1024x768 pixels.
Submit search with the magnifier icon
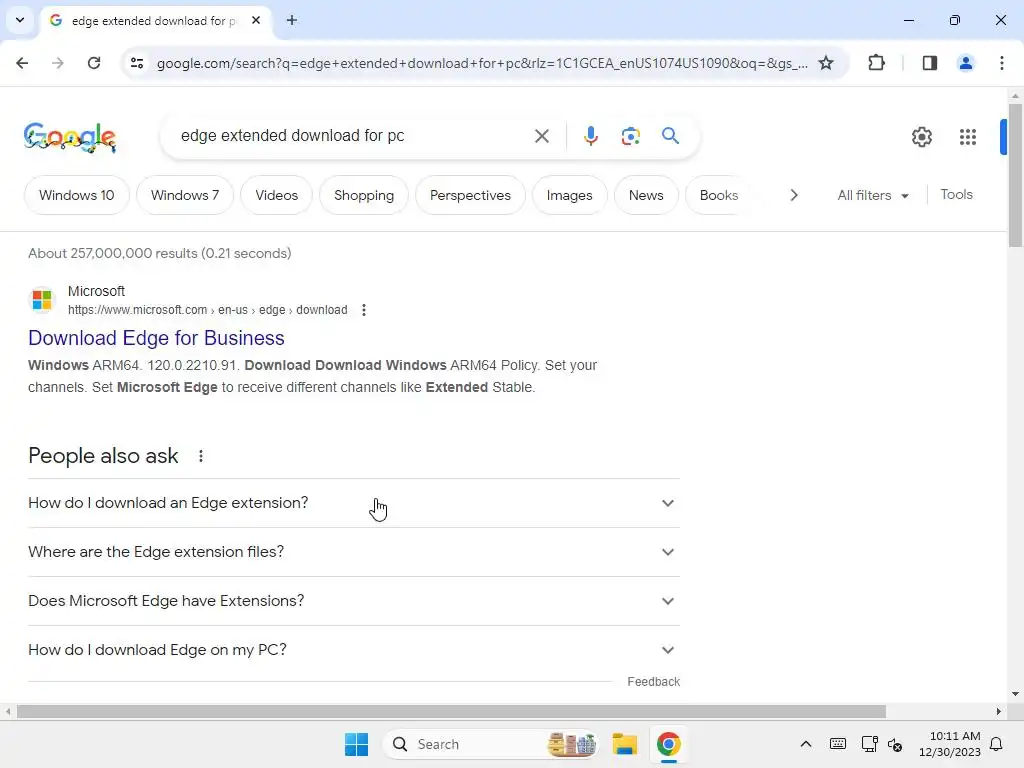670,136
